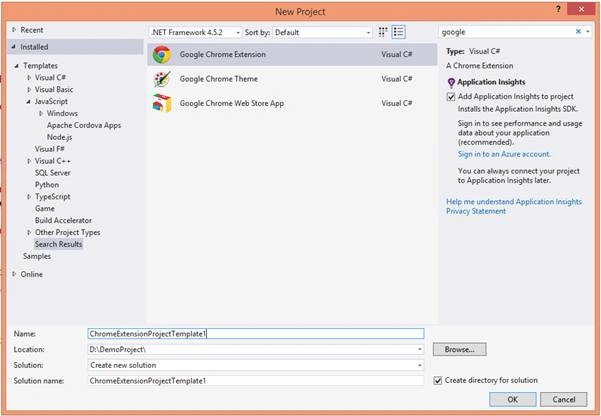
Task: Expand the Recent section
Action: (14, 30)
